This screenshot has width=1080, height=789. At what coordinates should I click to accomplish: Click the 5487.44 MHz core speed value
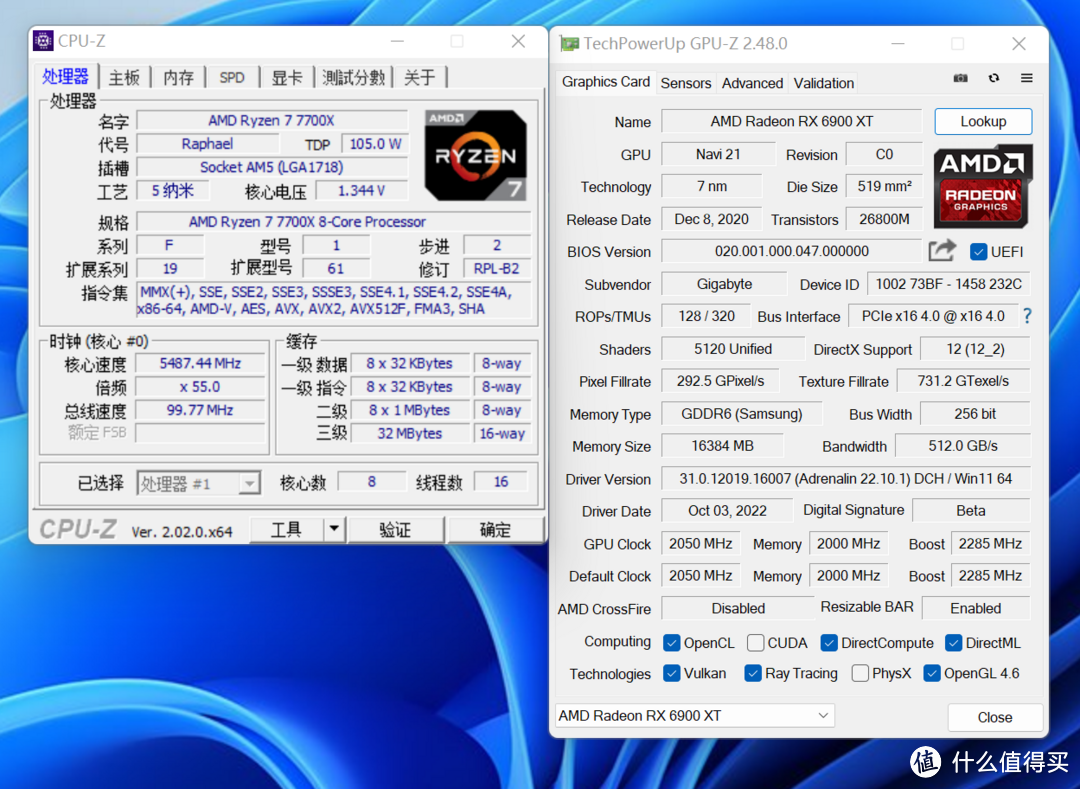(200, 363)
